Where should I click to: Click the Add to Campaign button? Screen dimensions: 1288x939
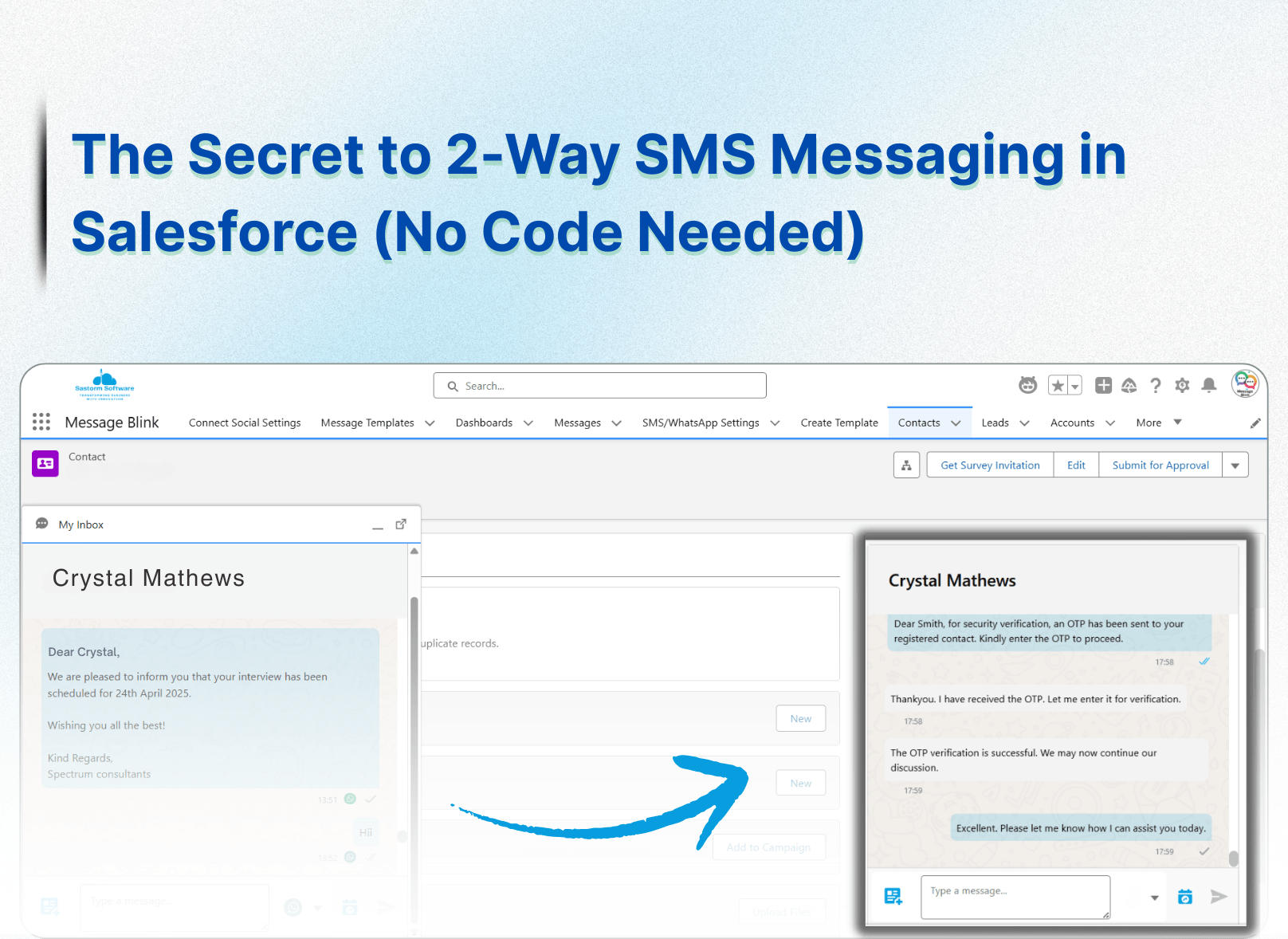[x=769, y=847]
